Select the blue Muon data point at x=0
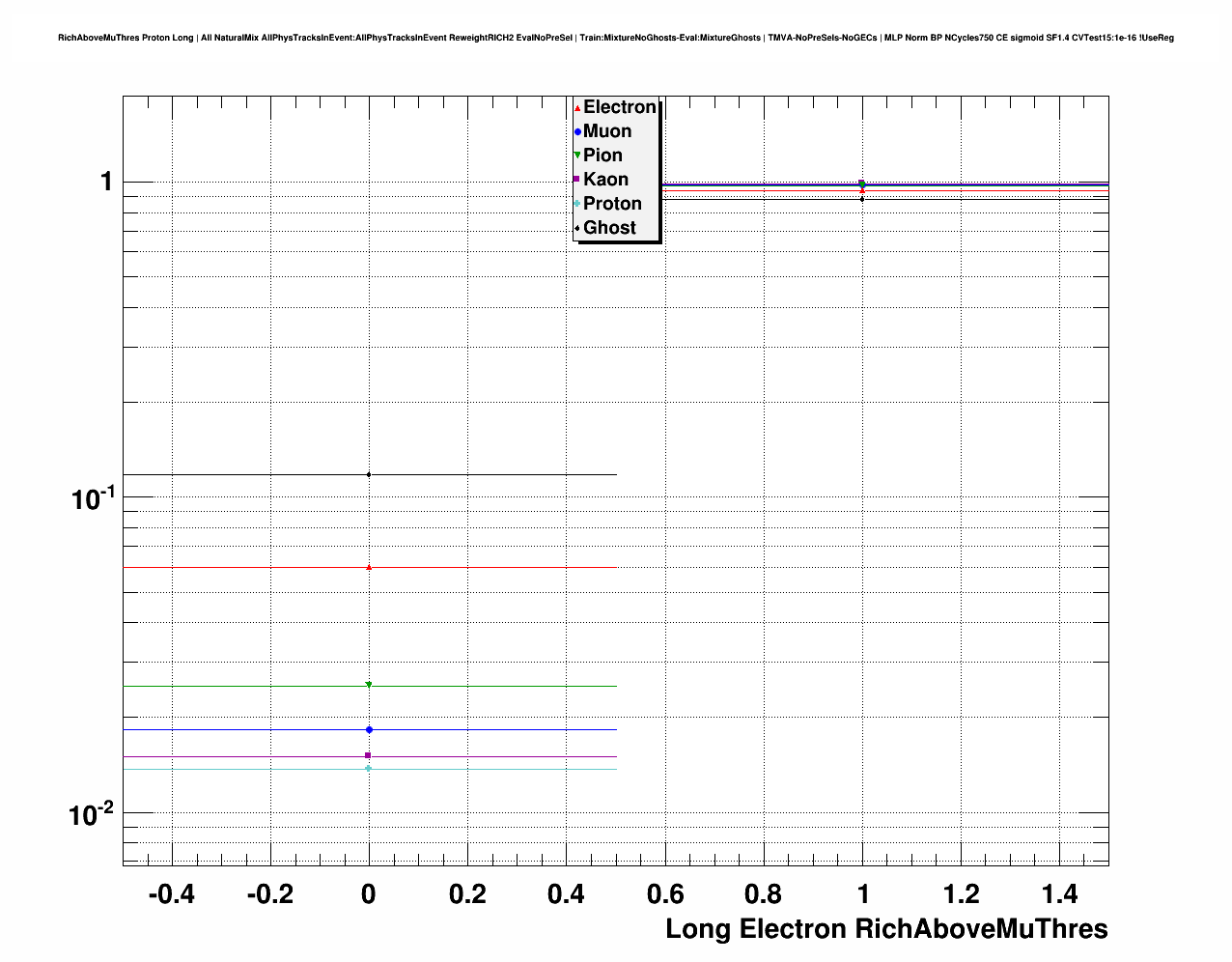1232x962 pixels. coord(369,729)
